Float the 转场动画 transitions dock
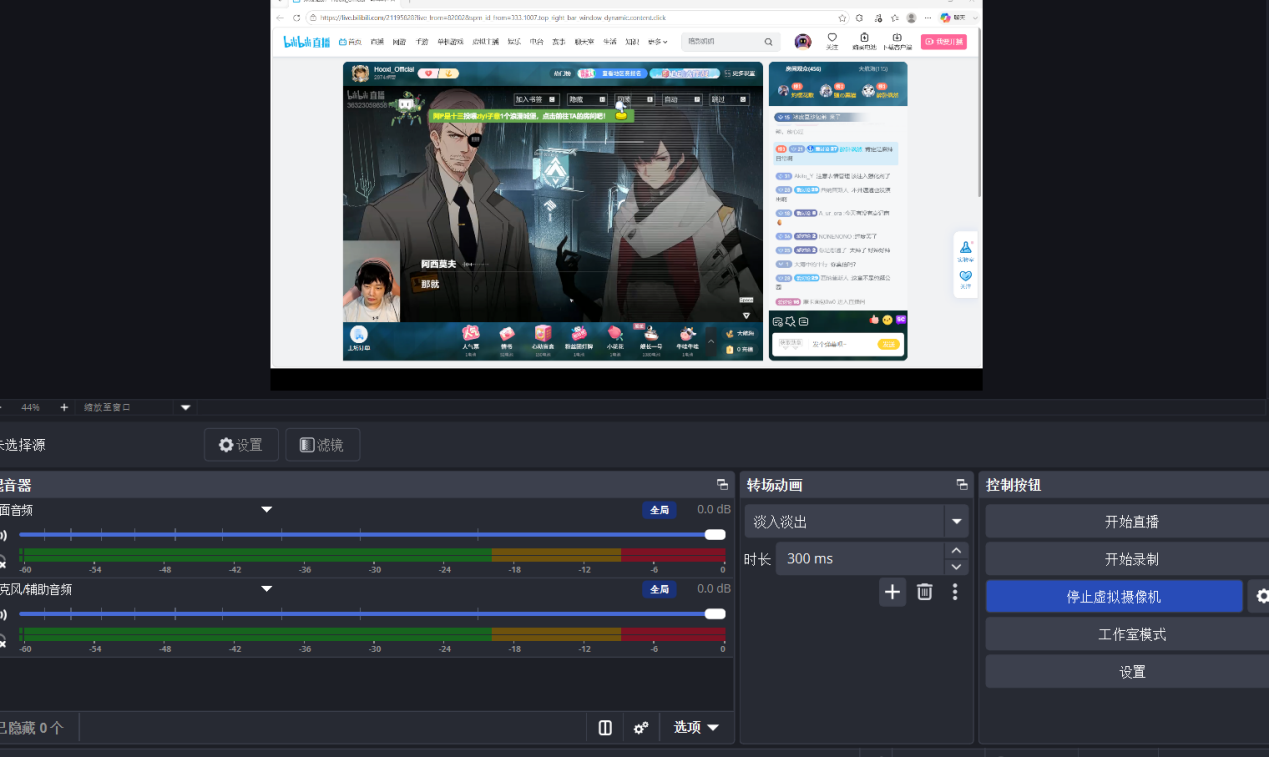 962,485
